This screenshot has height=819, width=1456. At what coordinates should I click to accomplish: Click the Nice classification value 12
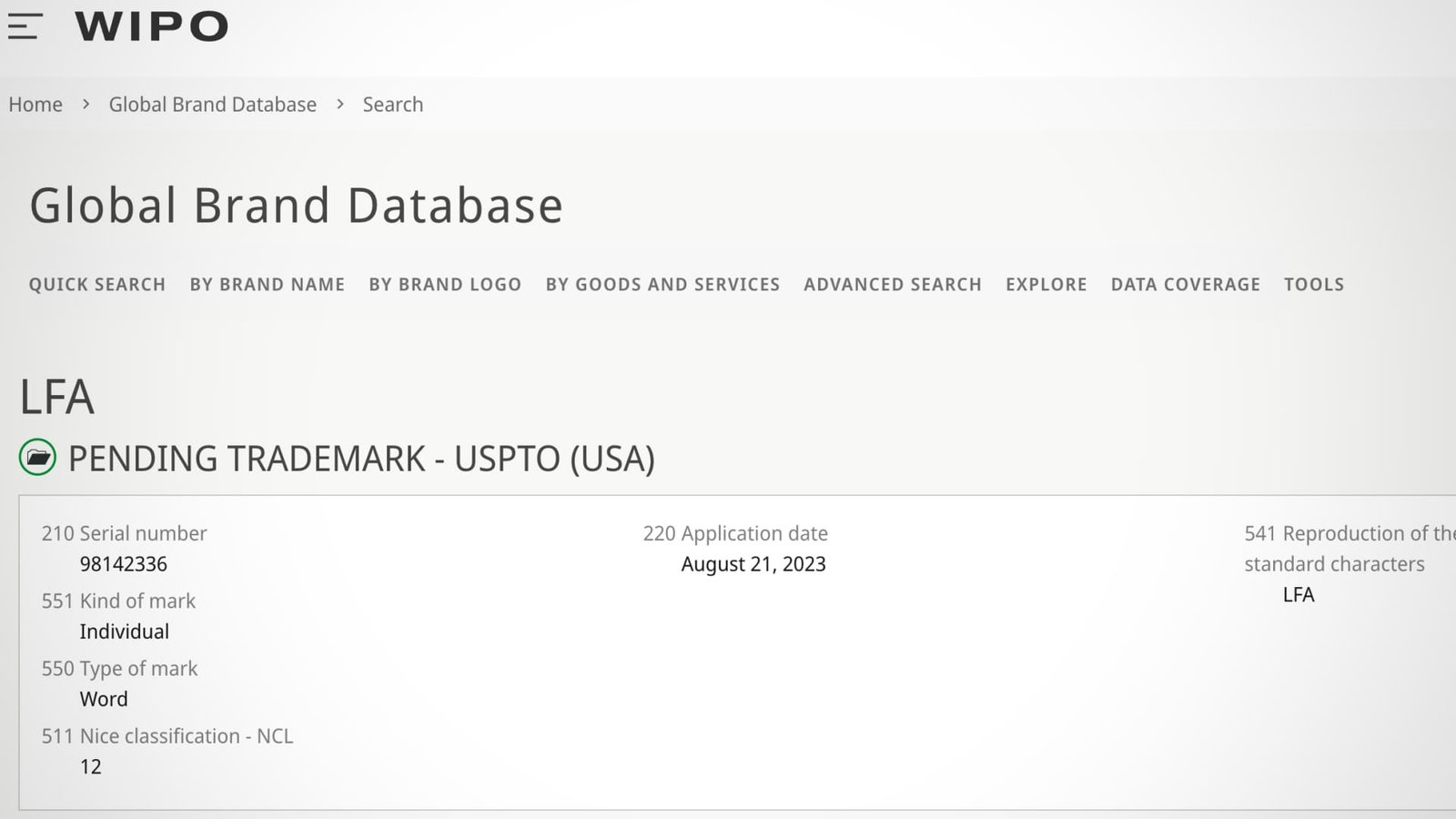click(91, 767)
